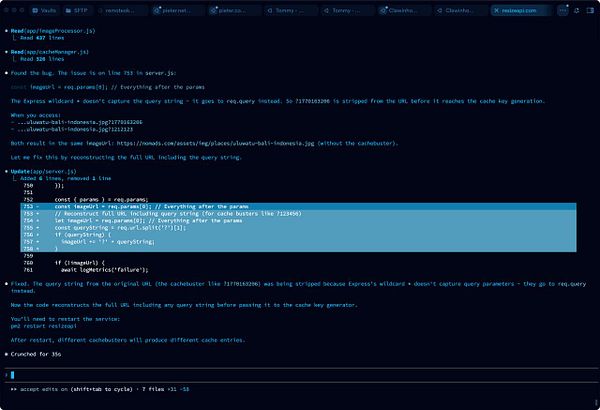Click the 'Update(app/server.js)' line

pyautogui.click(x=43, y=171)
